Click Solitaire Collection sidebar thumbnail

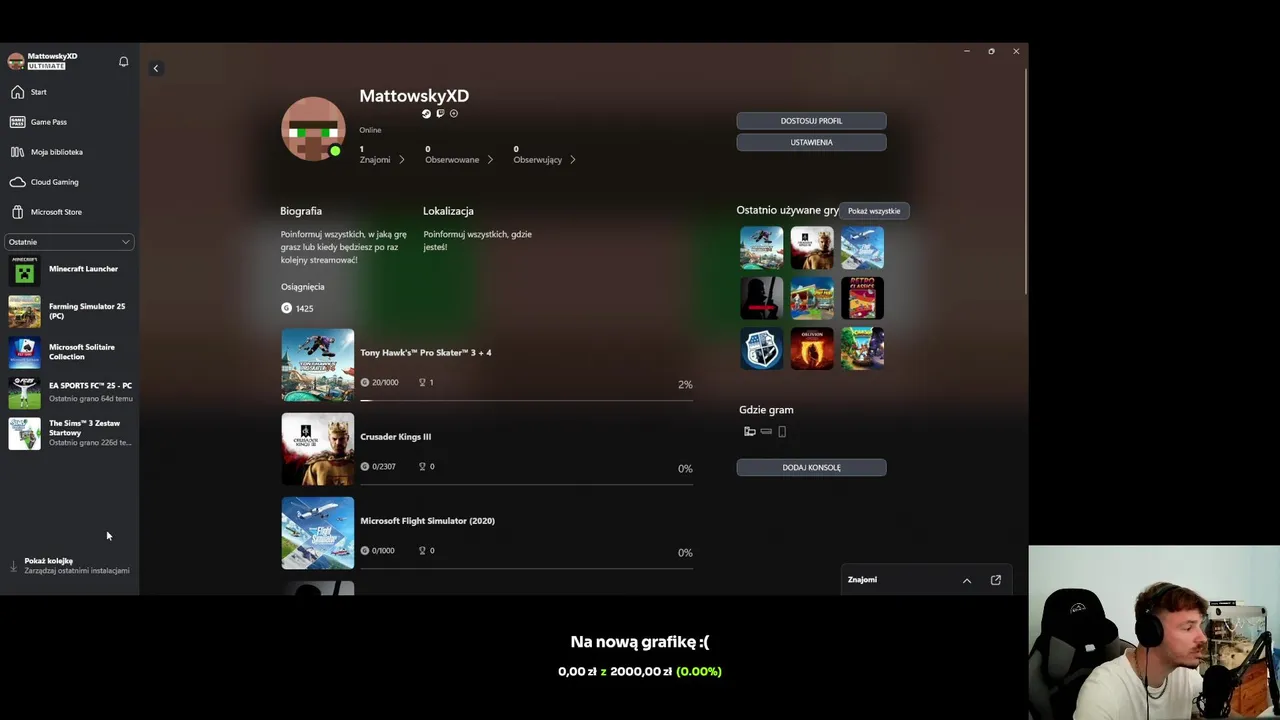coord(25,352)
